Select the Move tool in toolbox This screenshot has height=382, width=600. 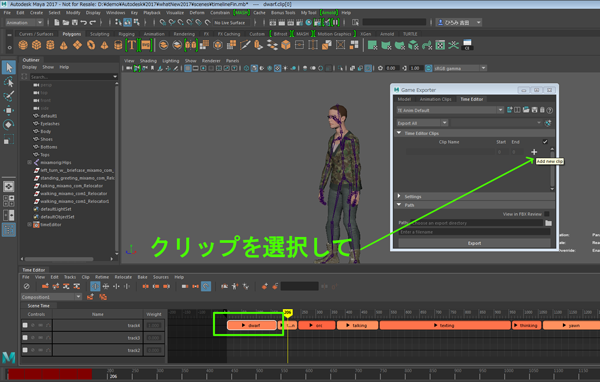click(8, 111)
